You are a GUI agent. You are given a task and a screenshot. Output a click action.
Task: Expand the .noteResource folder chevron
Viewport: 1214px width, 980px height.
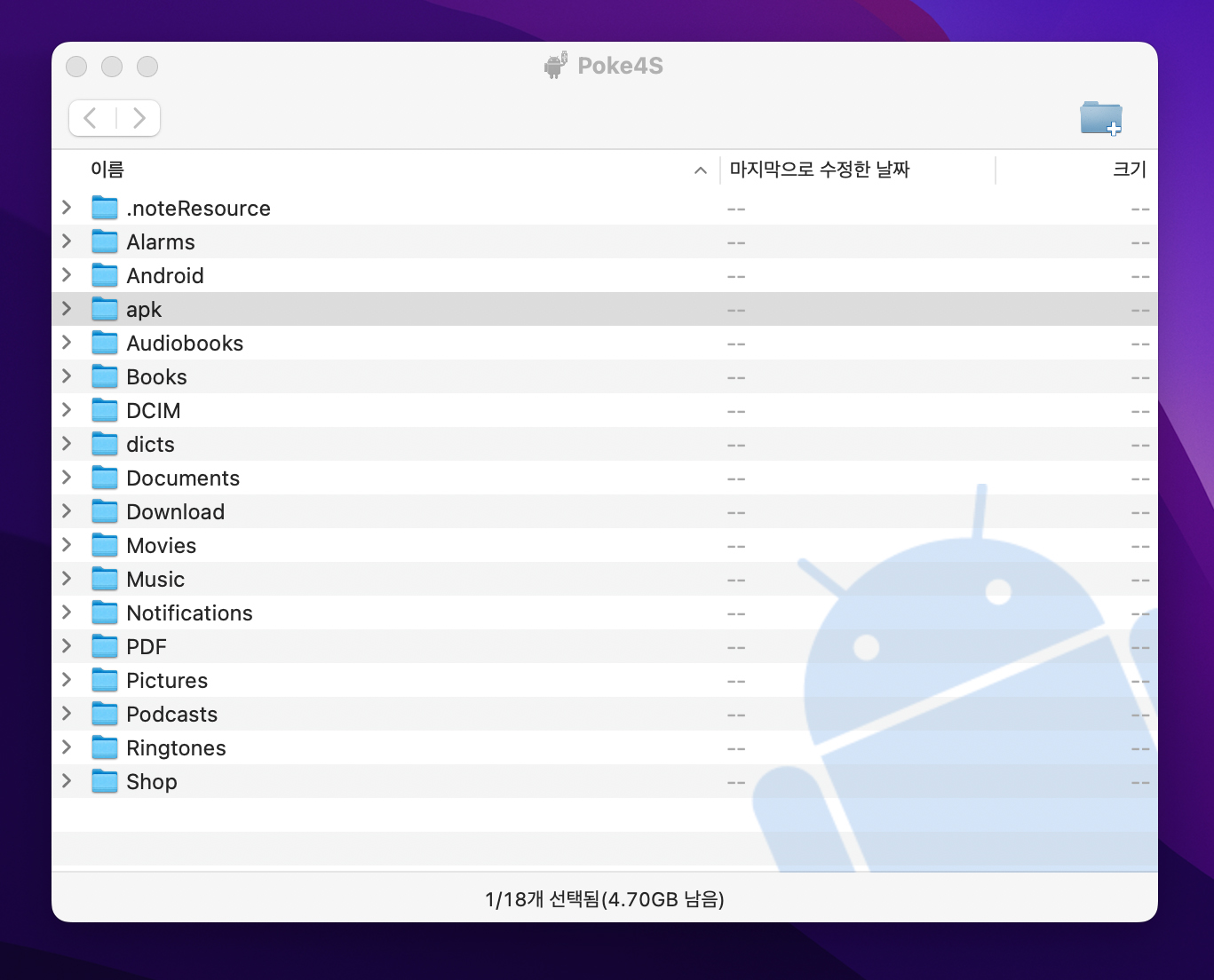click(x=67, y=207)
